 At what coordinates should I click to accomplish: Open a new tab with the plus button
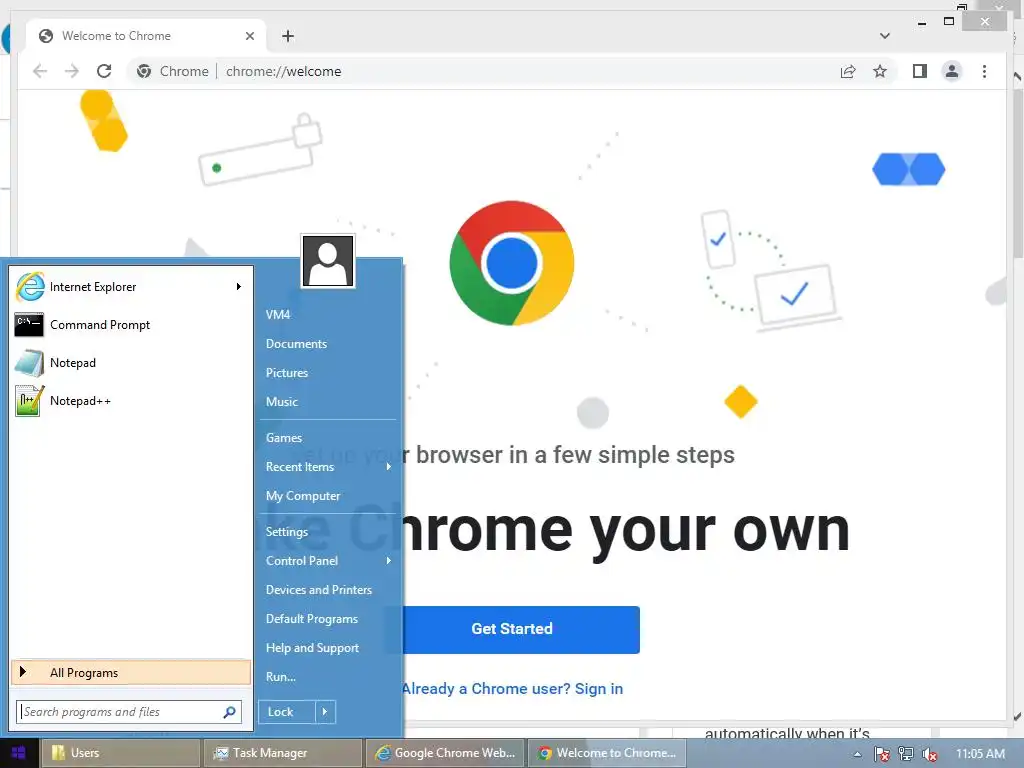click(x=288, y=36)
